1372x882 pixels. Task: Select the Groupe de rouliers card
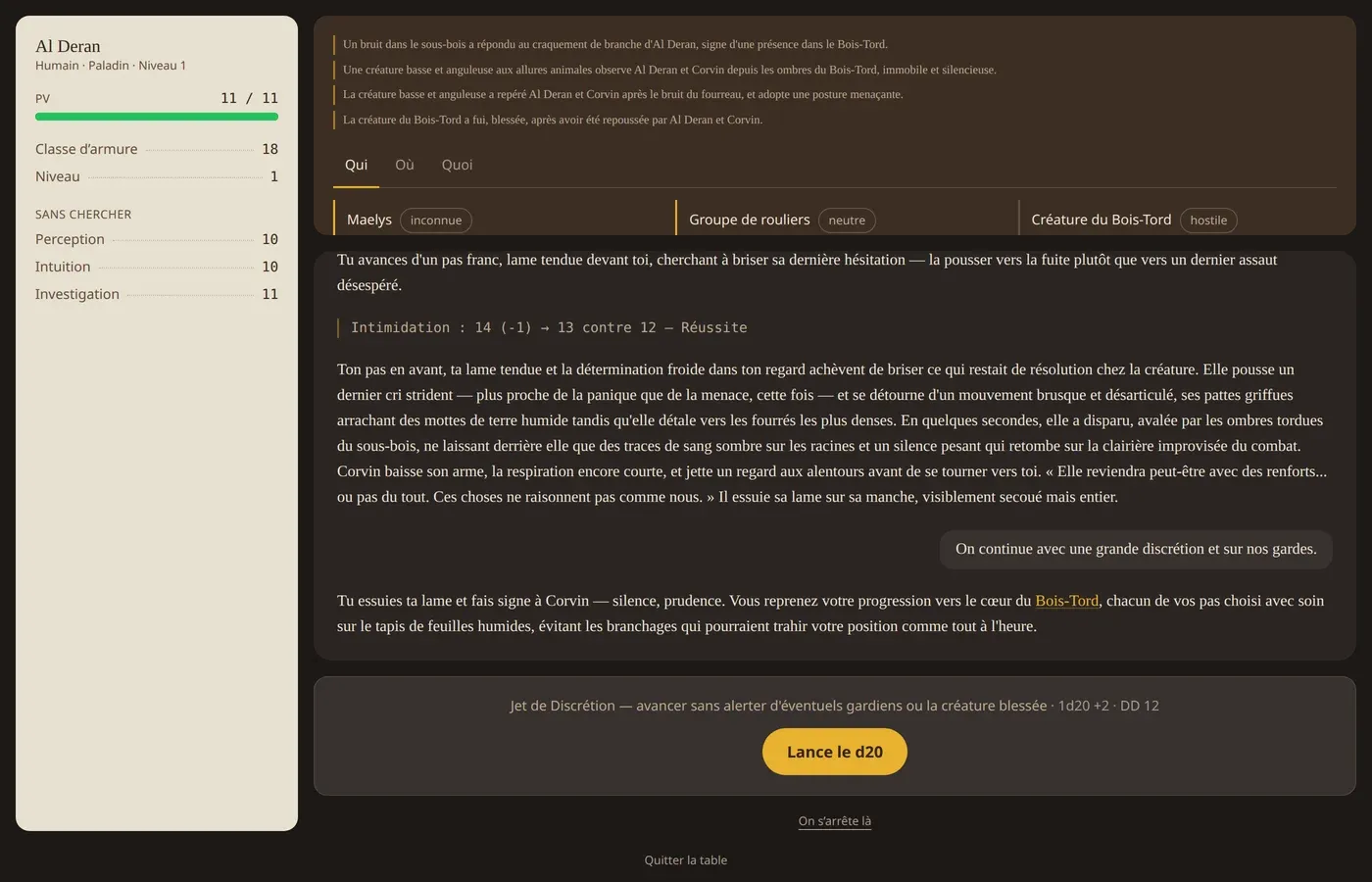tap(837, 220)
